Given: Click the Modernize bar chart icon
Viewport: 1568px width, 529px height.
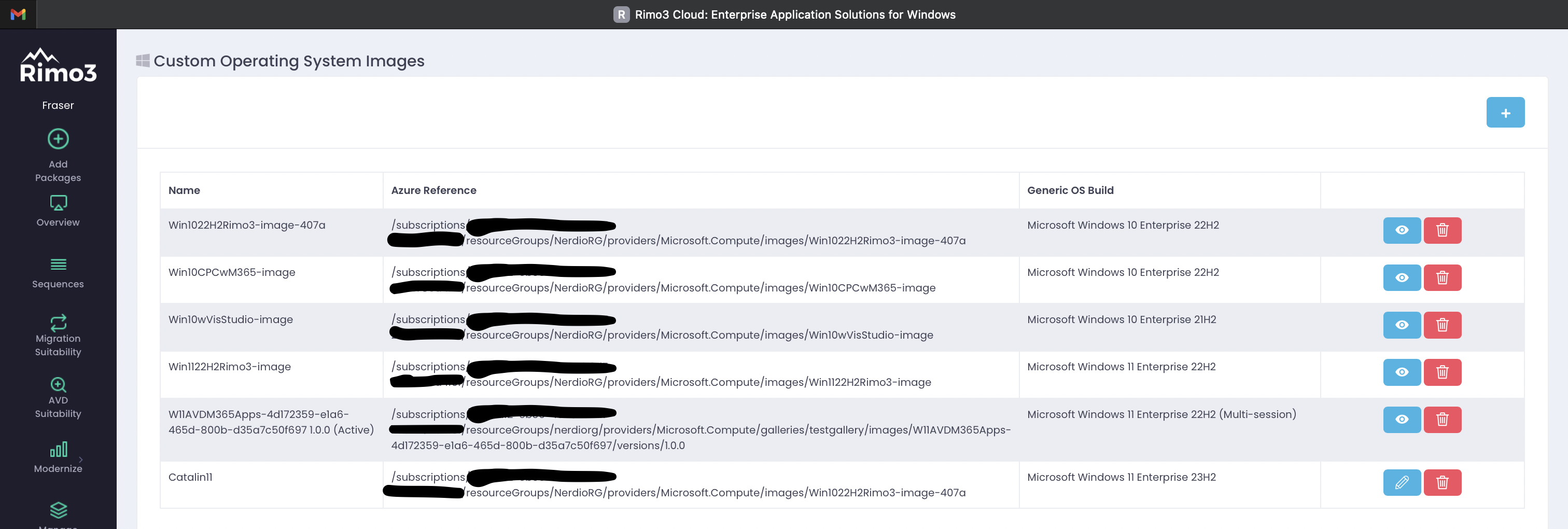Looking at the screenshot, I should 59,449.
